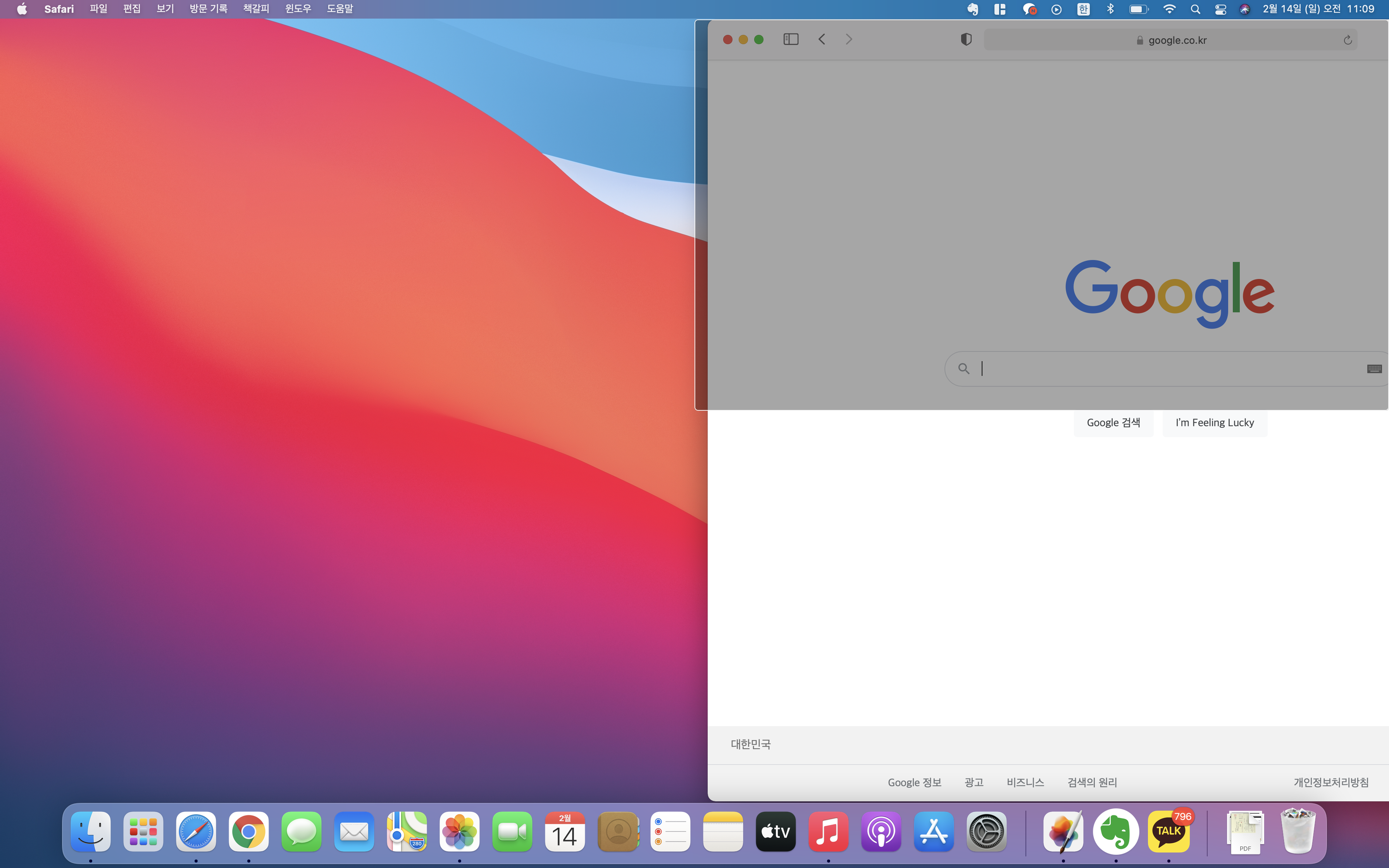Open the Bluetooth status menu

(1110, 9)
